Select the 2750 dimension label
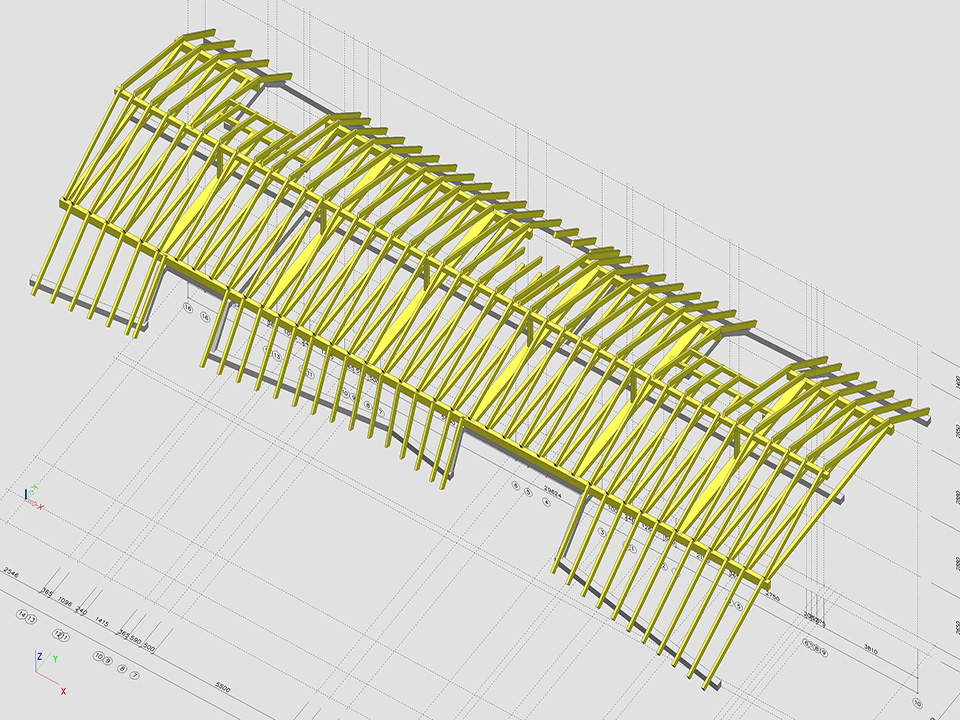The width and height of the screenshot is (960, 720). (x=772, y=596)
